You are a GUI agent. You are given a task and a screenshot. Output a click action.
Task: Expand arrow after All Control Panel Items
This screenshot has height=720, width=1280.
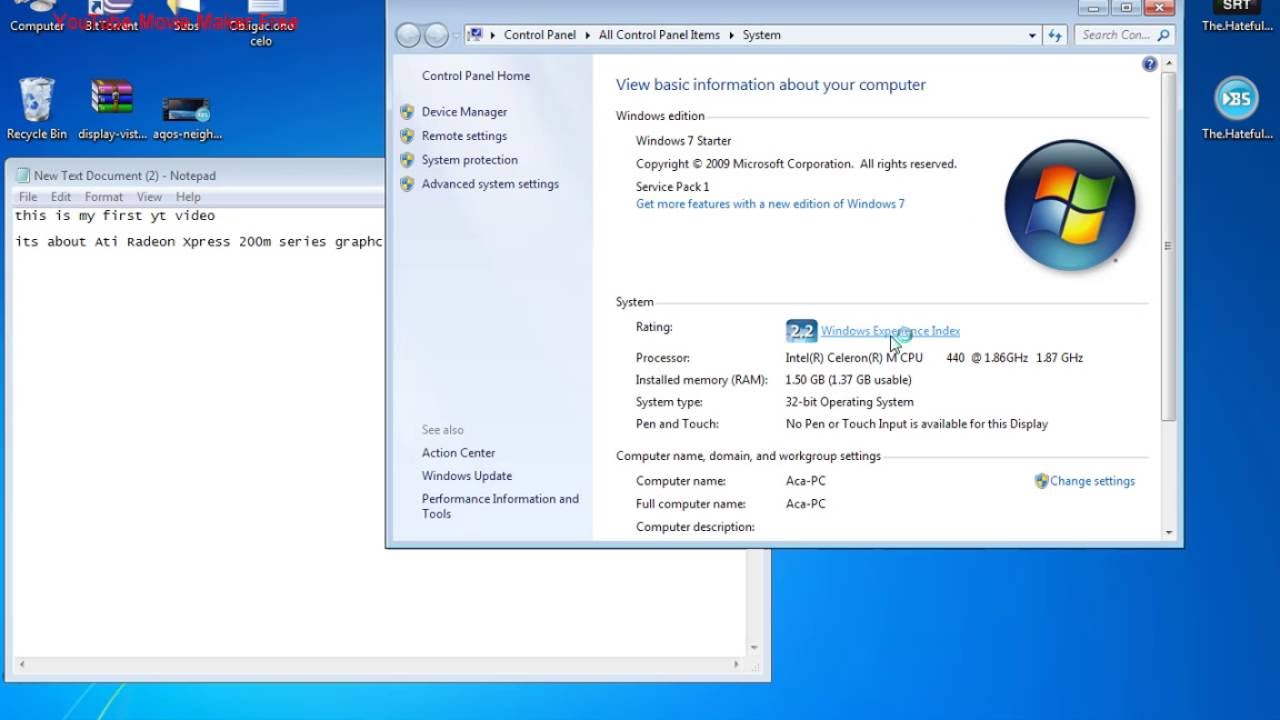coord(731,35)
